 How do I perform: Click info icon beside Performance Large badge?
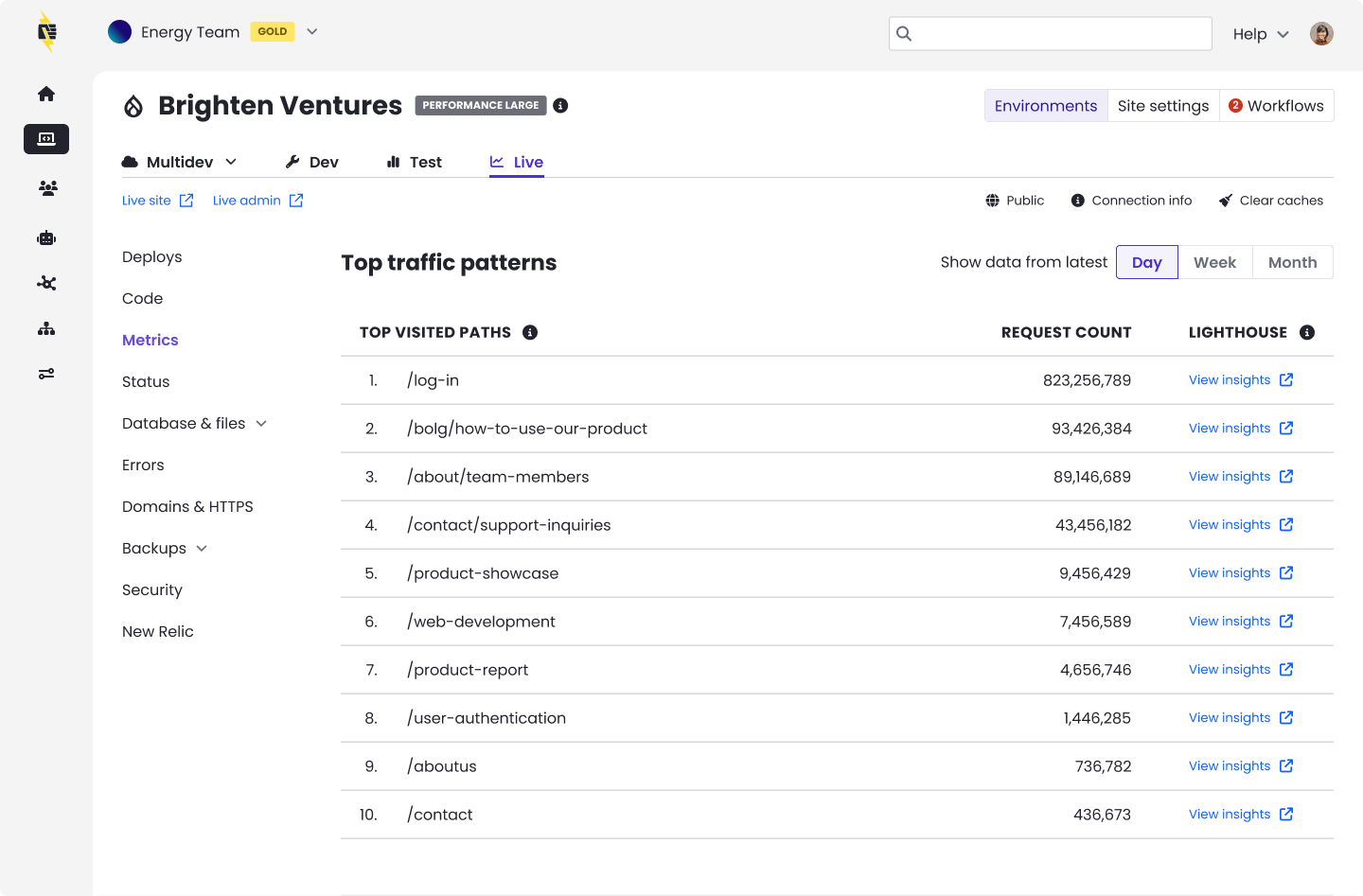(x=560, y=105)
